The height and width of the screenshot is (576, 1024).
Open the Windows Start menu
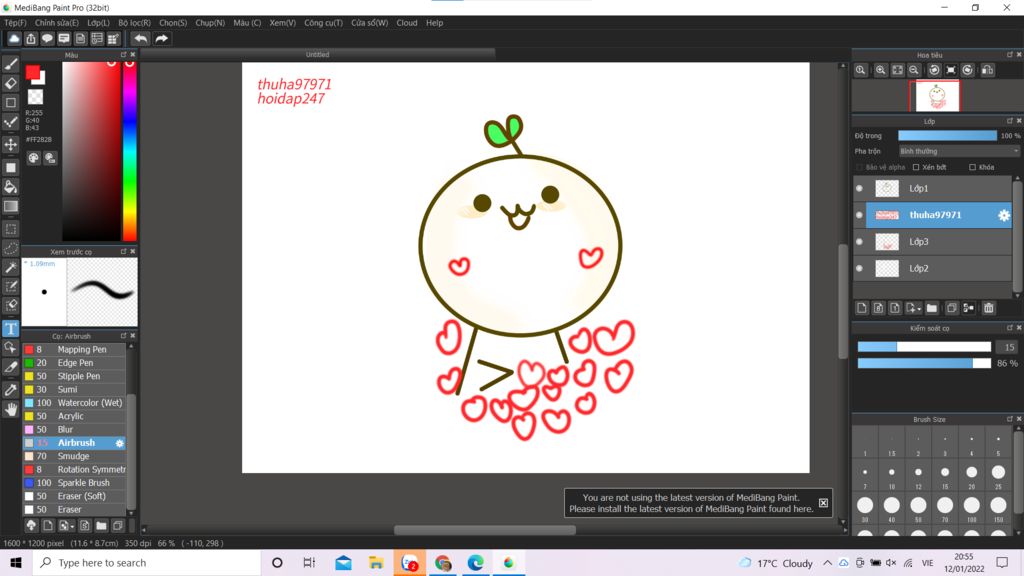[16, 563]
